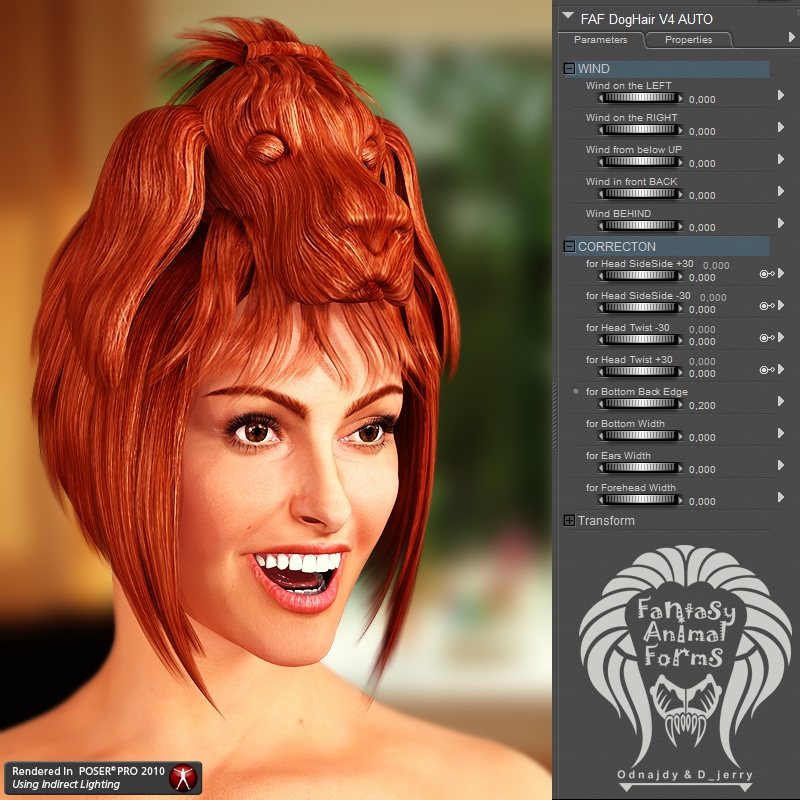The height and width of the screenshot is (800, 800).
Task: Open the arrow menu for Forehead Width
Action: tap(781, 497)
